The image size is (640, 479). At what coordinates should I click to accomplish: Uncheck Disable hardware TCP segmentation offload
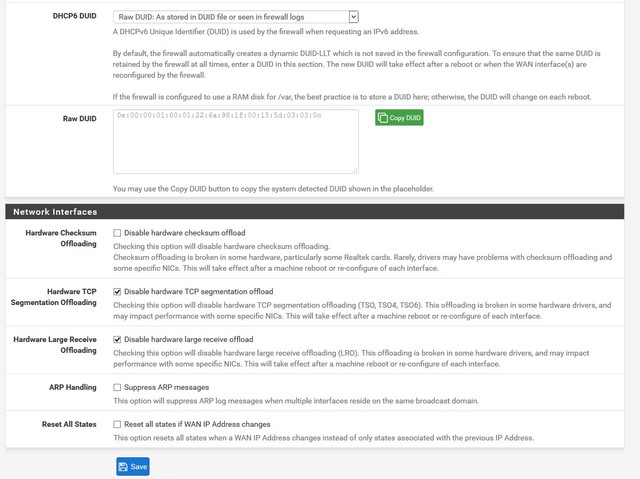[x=117, y=292]
